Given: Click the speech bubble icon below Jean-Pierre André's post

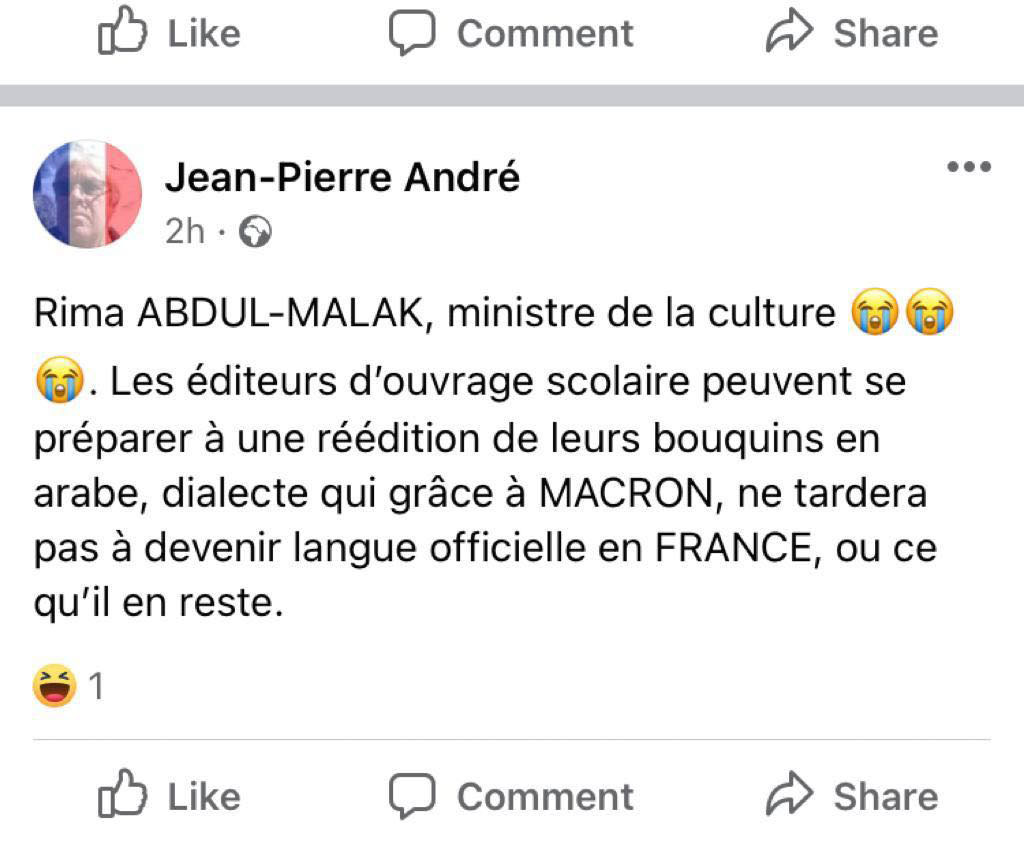Looking at the screenshot, I should [x=411, y=795].
